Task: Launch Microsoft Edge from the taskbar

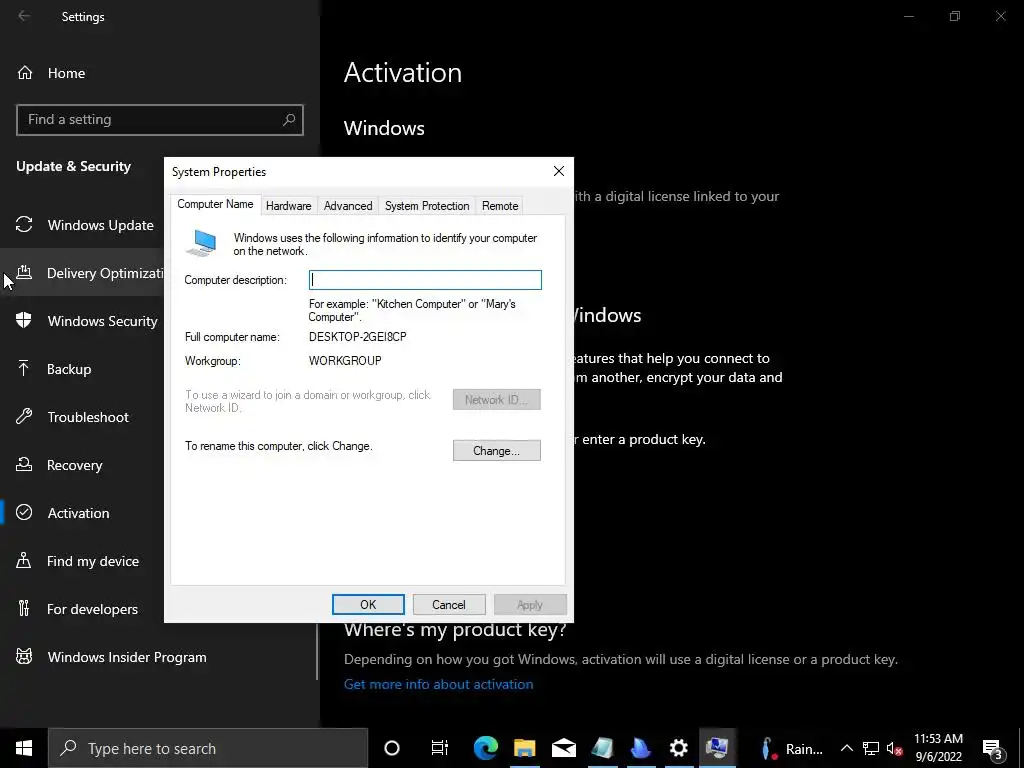Action: click(x=485, y=748)
